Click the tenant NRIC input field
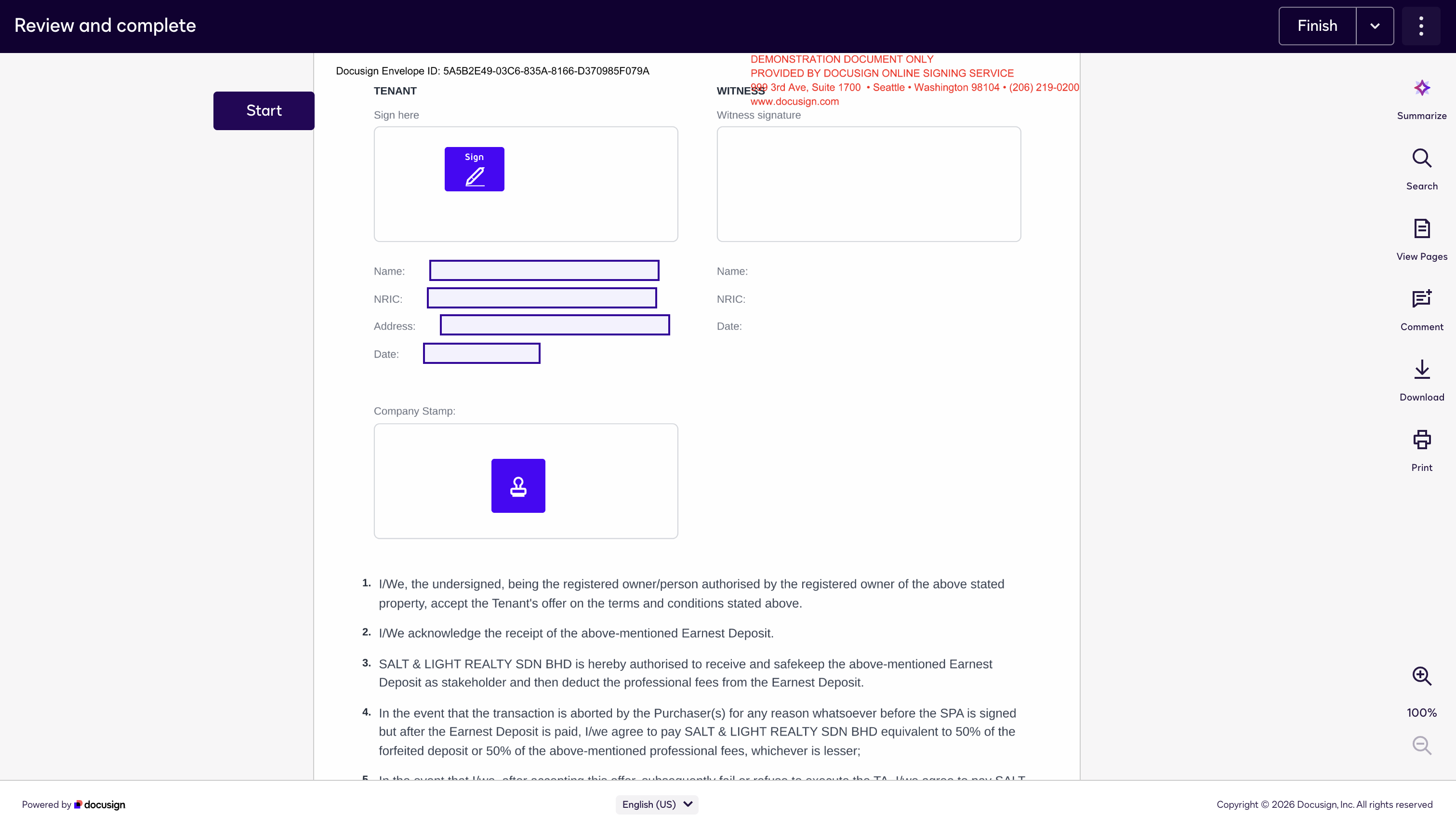1456x829 pixels. pos(542,298)
